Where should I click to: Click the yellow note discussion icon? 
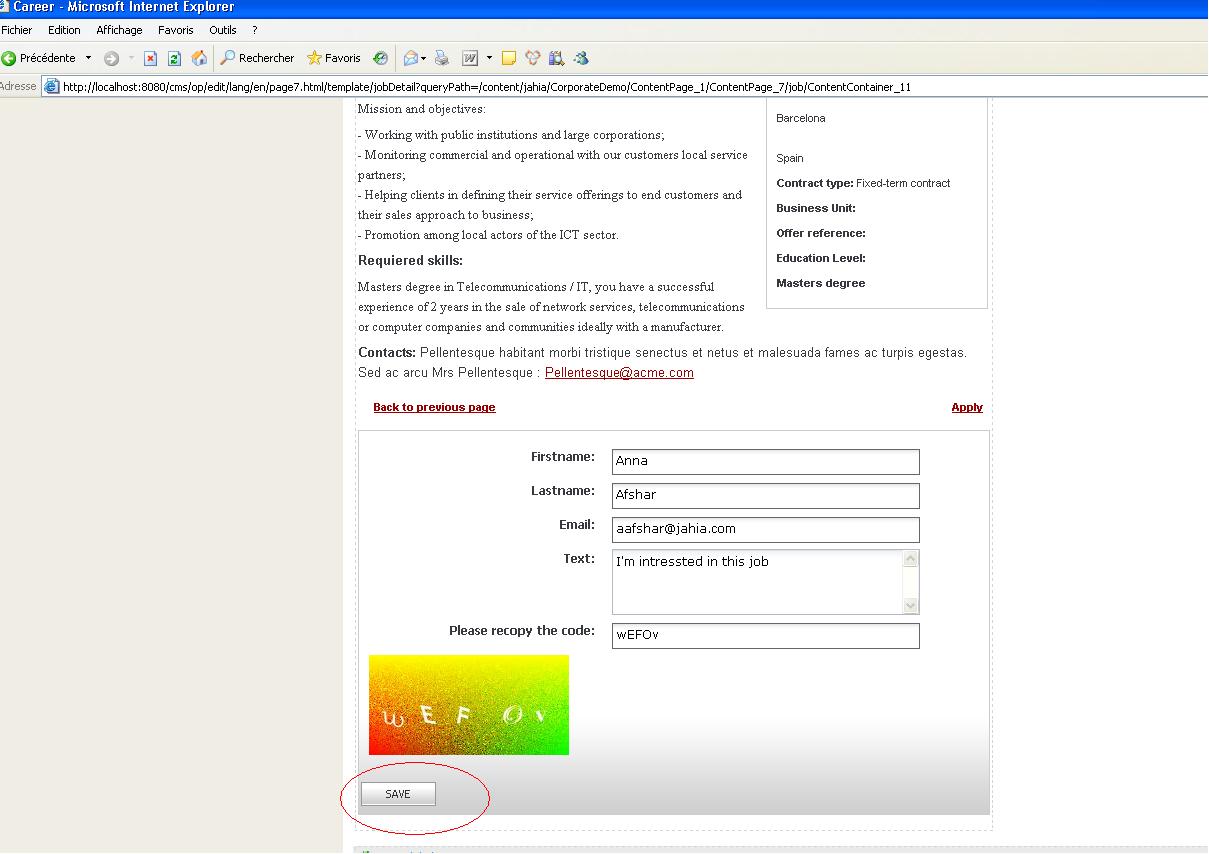[509, 58]
